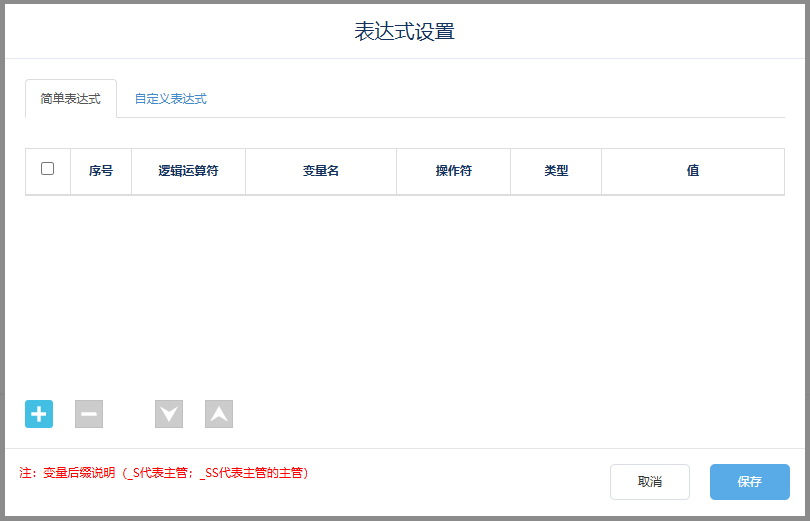
Task: Select the 类型 column header
Action: (556, 171)
